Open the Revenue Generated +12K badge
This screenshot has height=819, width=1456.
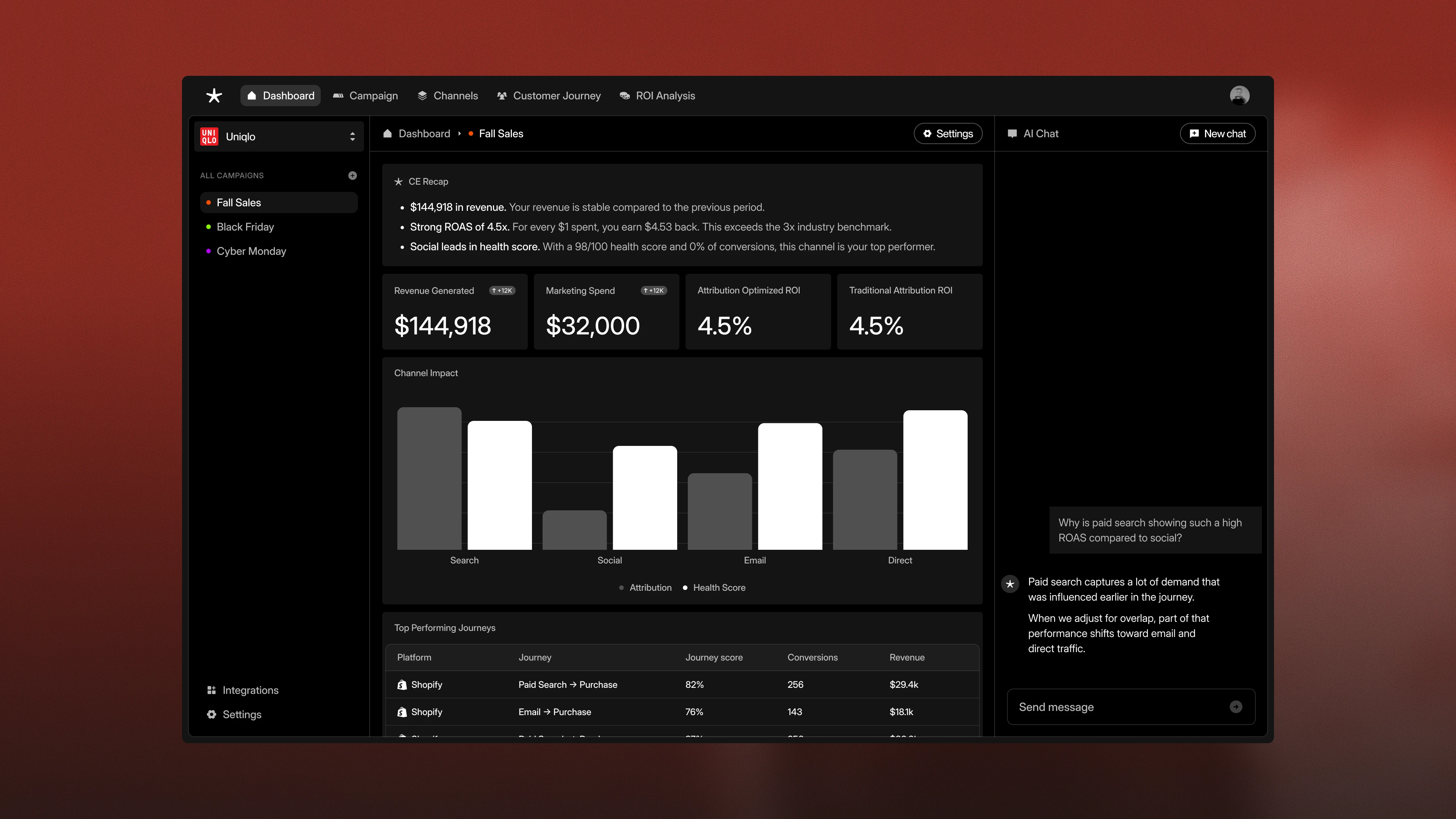(x=502, y=290)
